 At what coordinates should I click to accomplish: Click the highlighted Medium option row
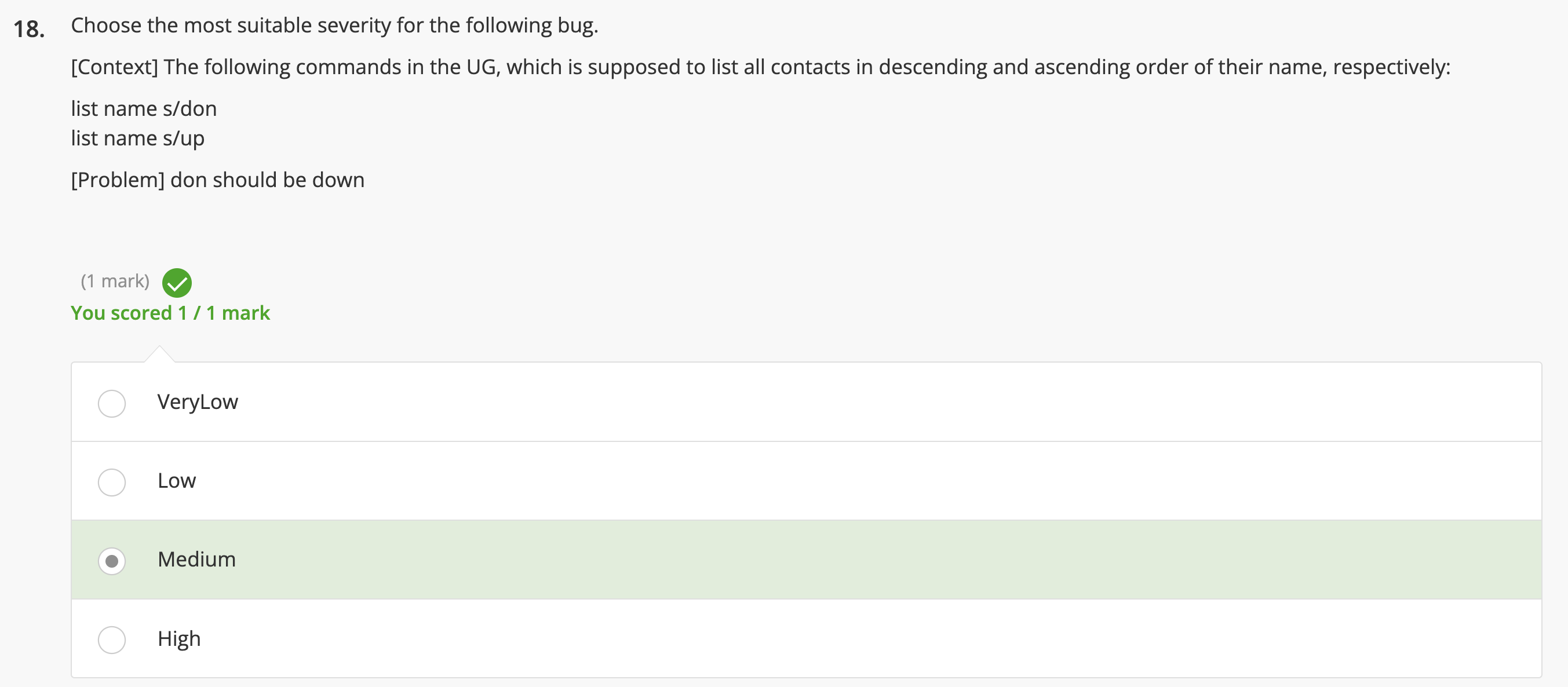point(731,559)
